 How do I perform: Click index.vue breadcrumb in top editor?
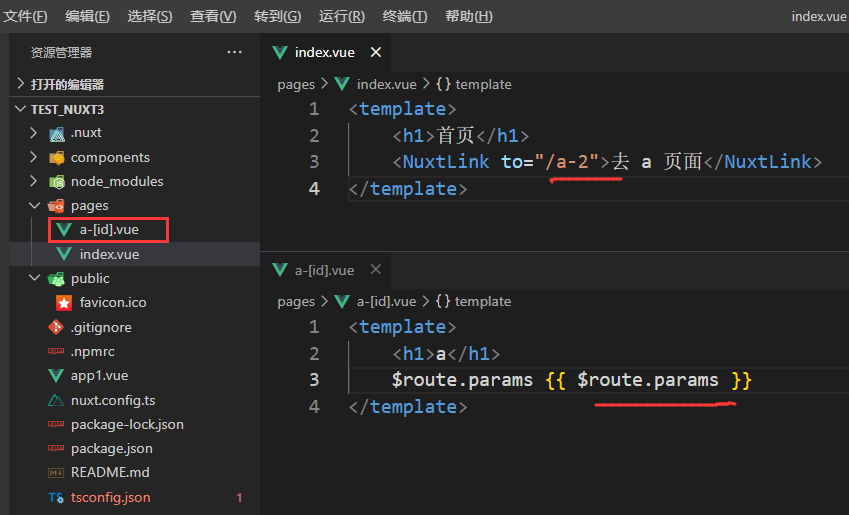click(387, 84)
